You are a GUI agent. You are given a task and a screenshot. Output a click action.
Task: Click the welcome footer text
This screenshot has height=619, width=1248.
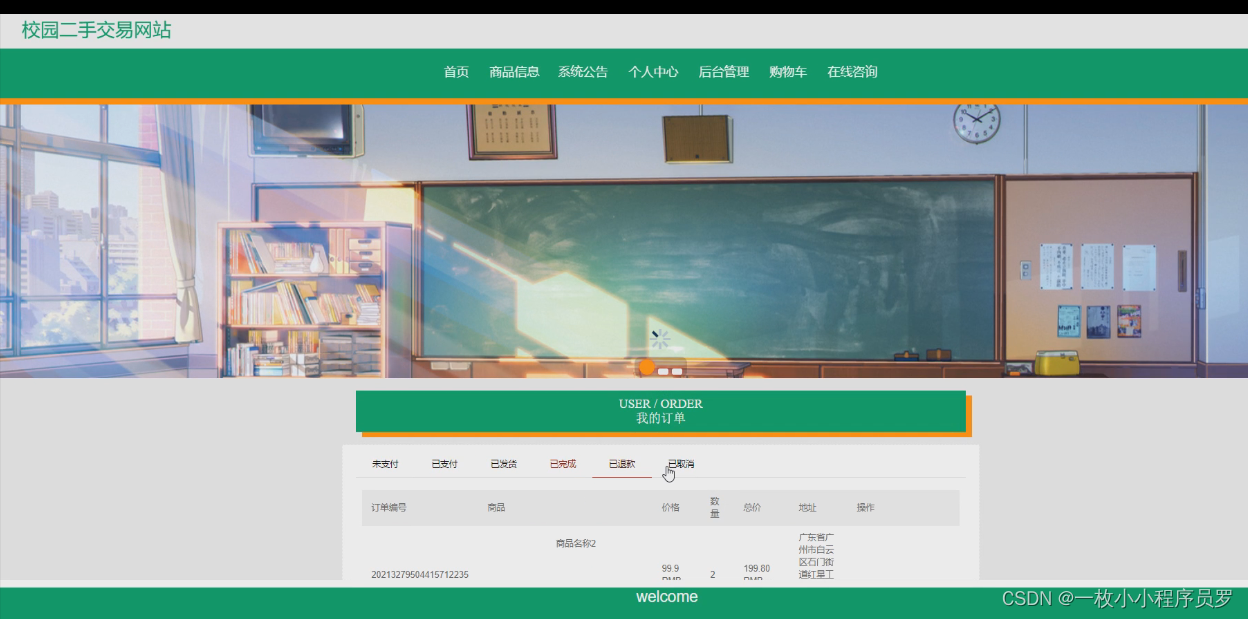[x=667, y=597]
